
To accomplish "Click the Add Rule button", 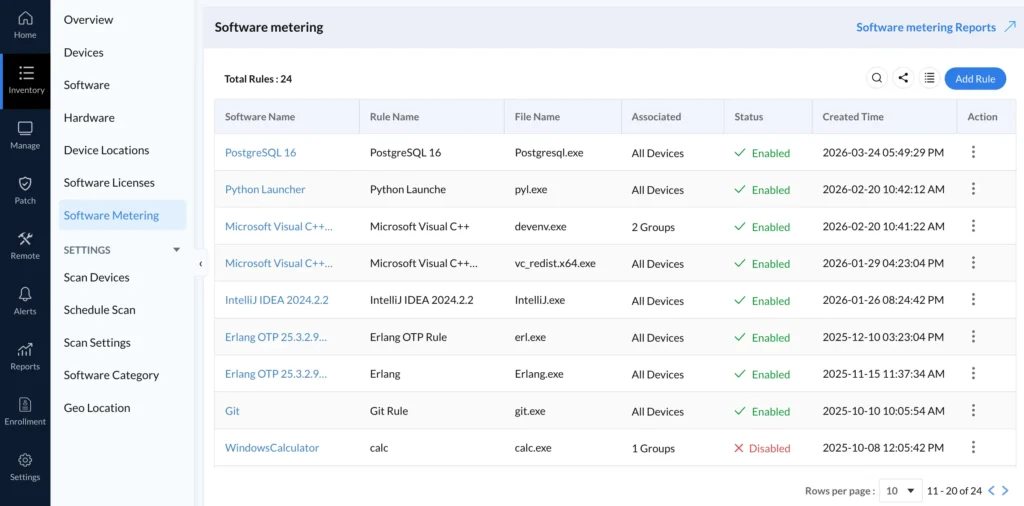I will point(975,78).
